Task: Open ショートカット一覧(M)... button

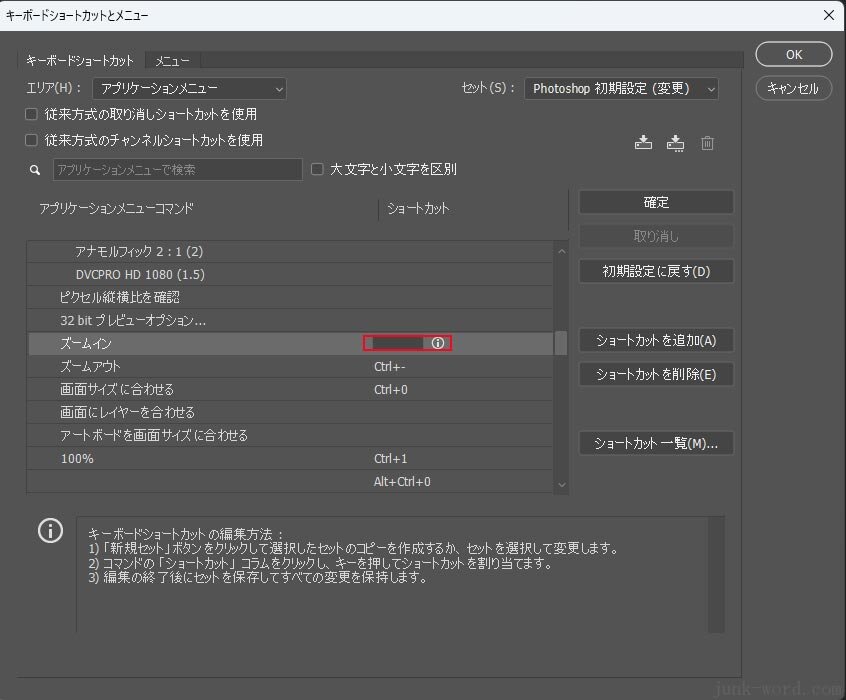Action: coord(656,443)
